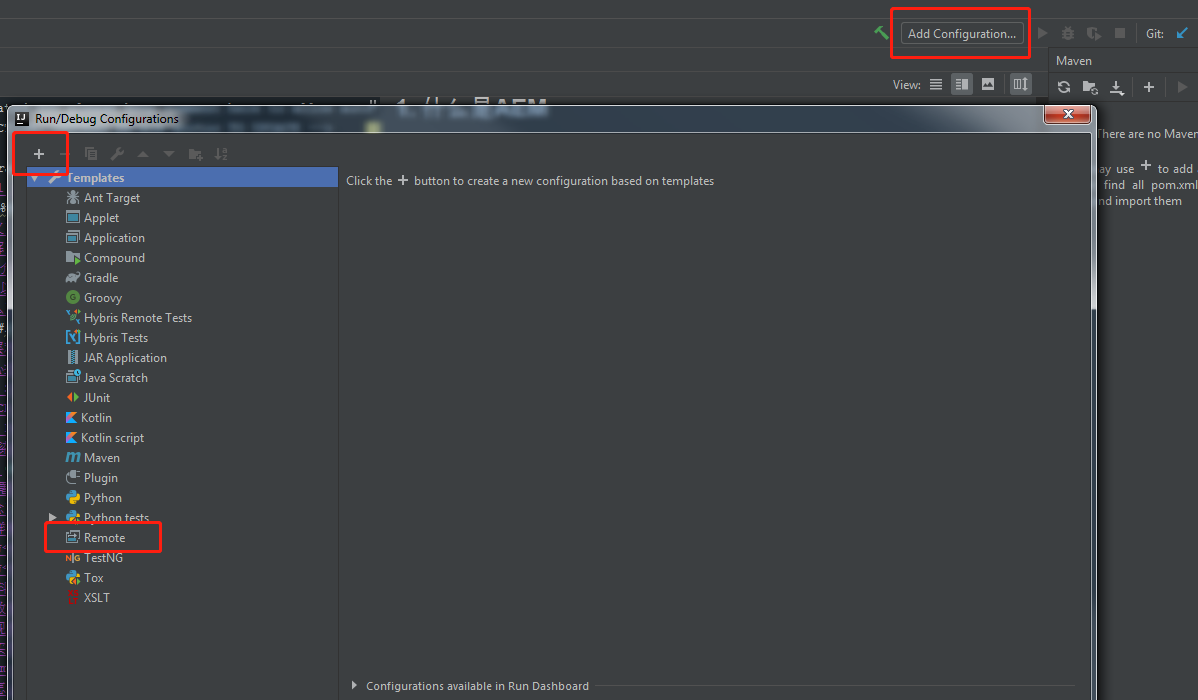Click the Debug bug icon in toolbar
The image size is (1198, 700).
1068,34
